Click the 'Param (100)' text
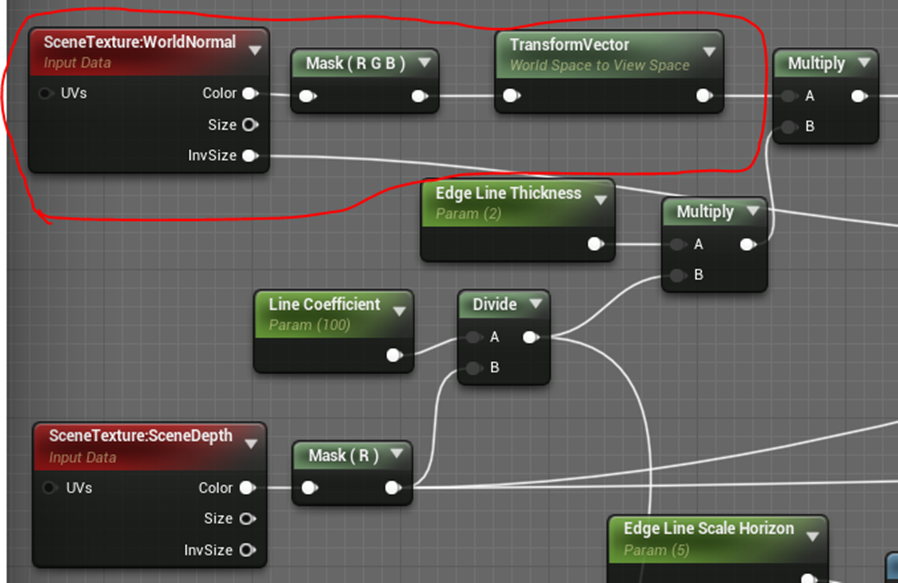 point(309,325)
